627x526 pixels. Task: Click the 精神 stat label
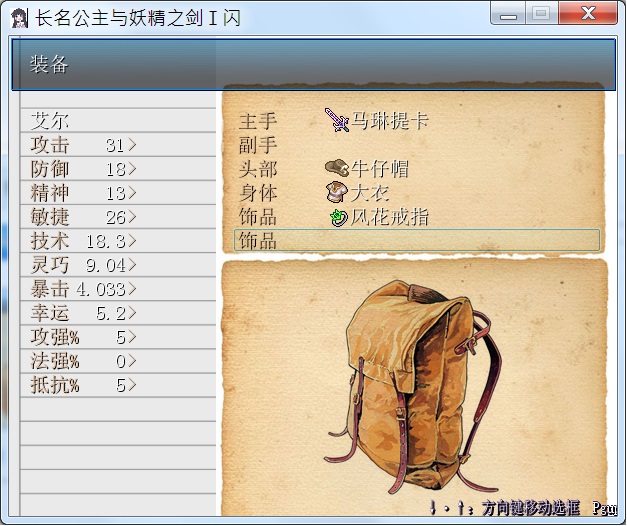50,193
